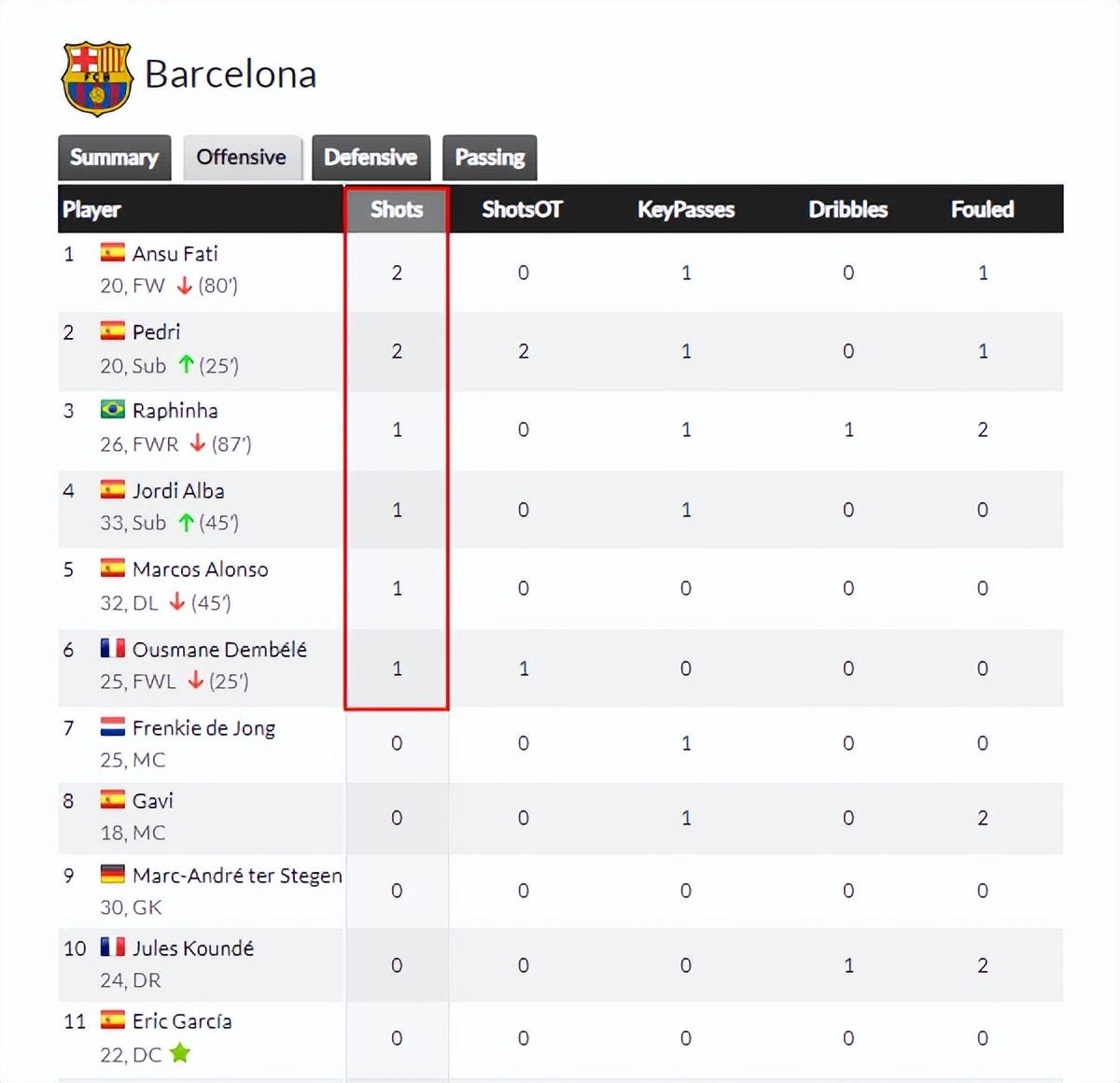Click the FC Barcelona crest logo
Viewport: 1120px width, 1083px height.
pos(96,77)
